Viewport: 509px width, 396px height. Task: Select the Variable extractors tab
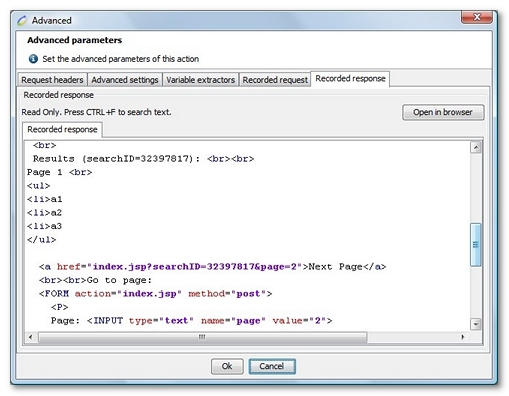200,80
